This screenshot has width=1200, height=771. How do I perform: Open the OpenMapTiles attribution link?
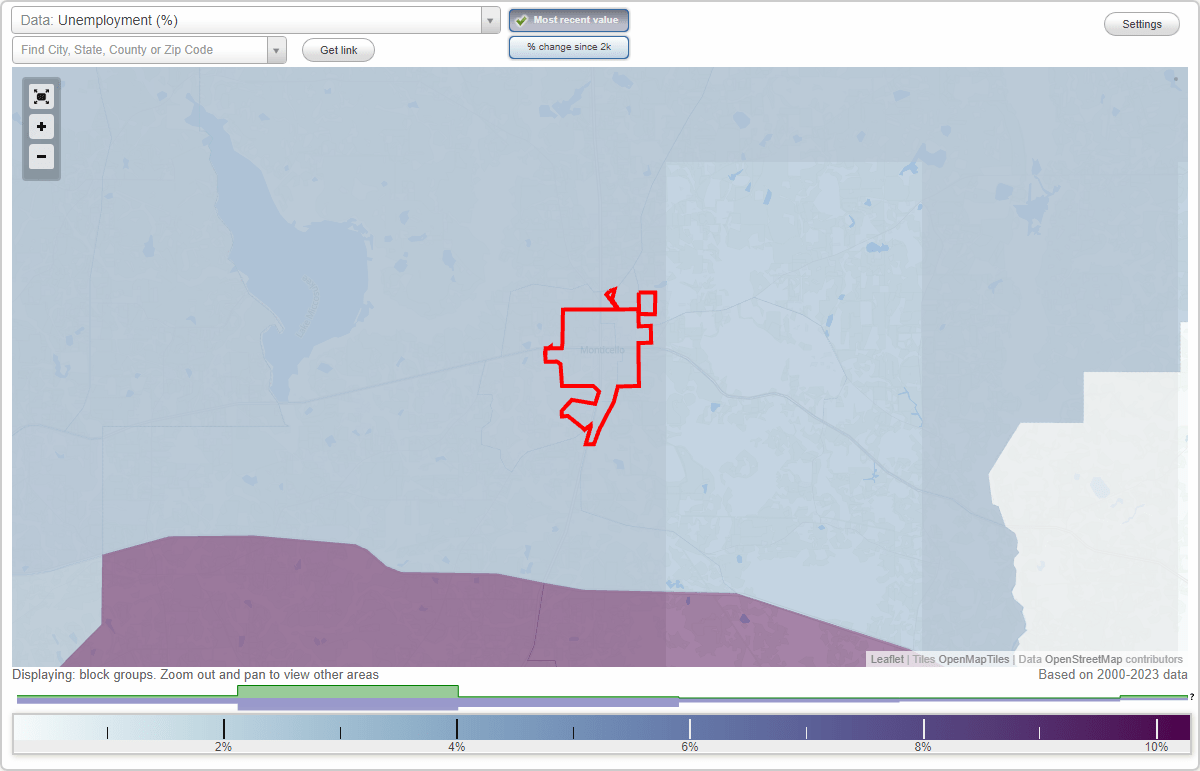(973, 659)
